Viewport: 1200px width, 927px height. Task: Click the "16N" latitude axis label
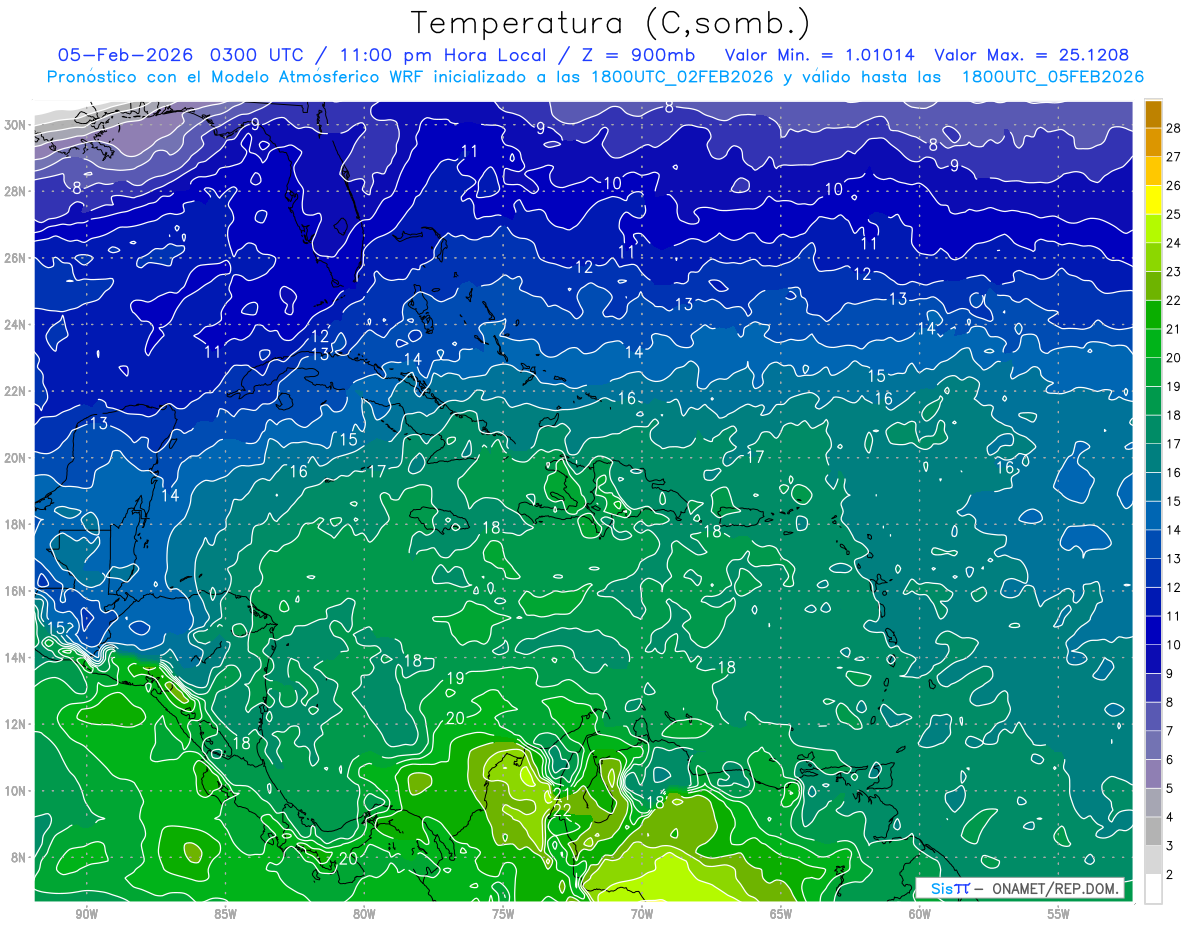tap(16, 591)
